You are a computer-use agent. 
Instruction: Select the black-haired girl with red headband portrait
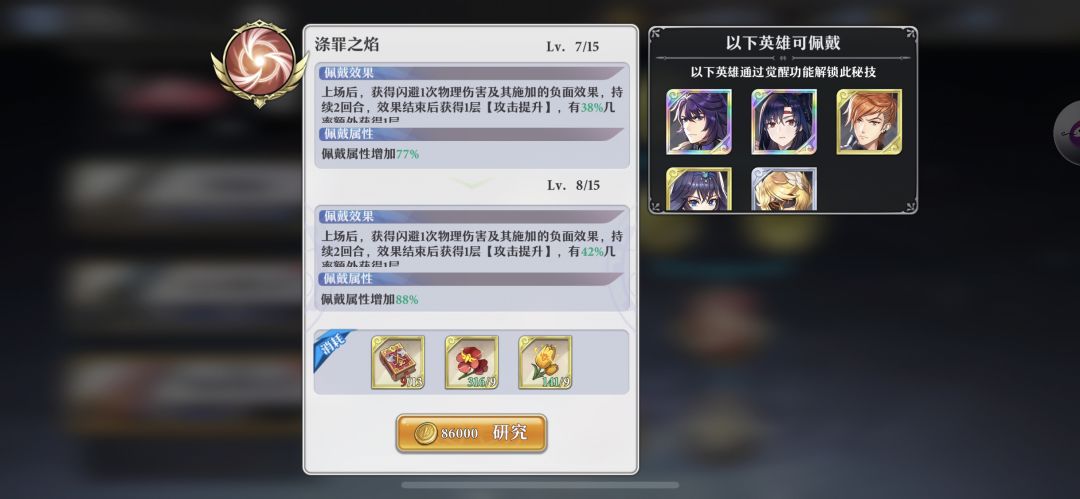pos(784,121)
